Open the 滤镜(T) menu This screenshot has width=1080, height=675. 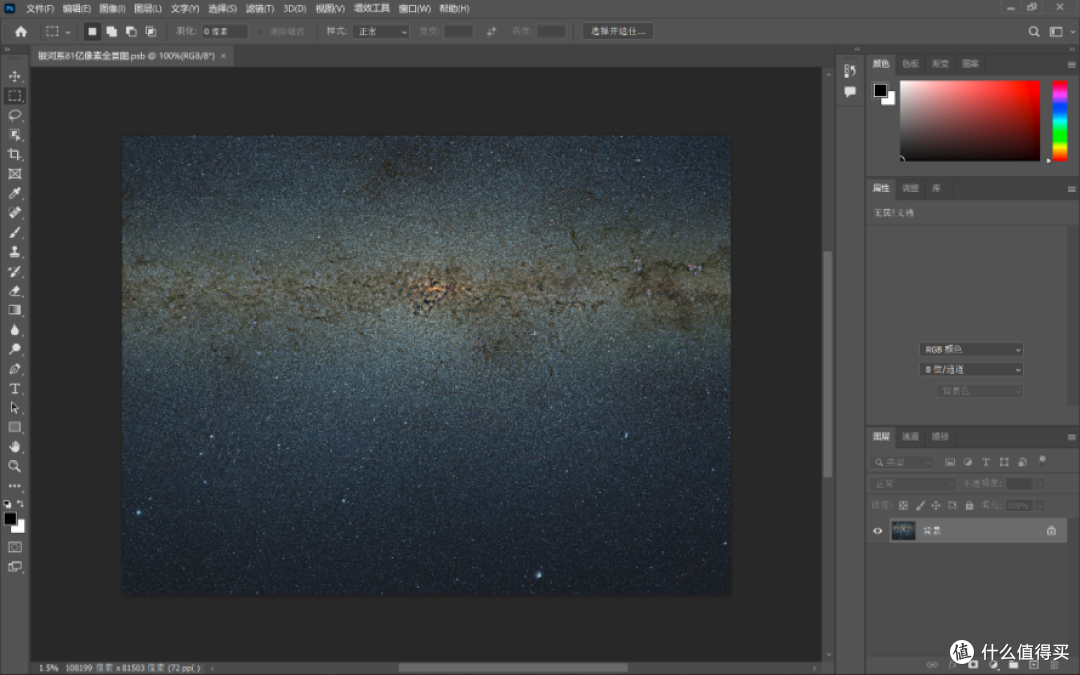(x=260, y=8)
